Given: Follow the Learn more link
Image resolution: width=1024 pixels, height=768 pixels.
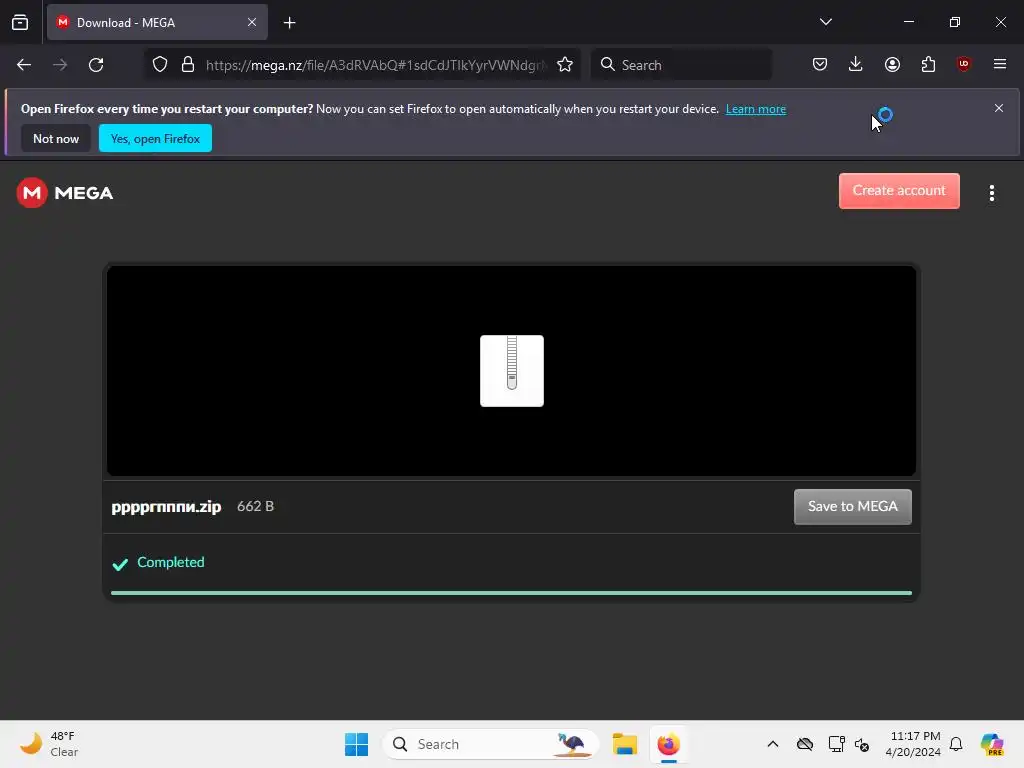Looking at the screenshot, I should (756, 109).
